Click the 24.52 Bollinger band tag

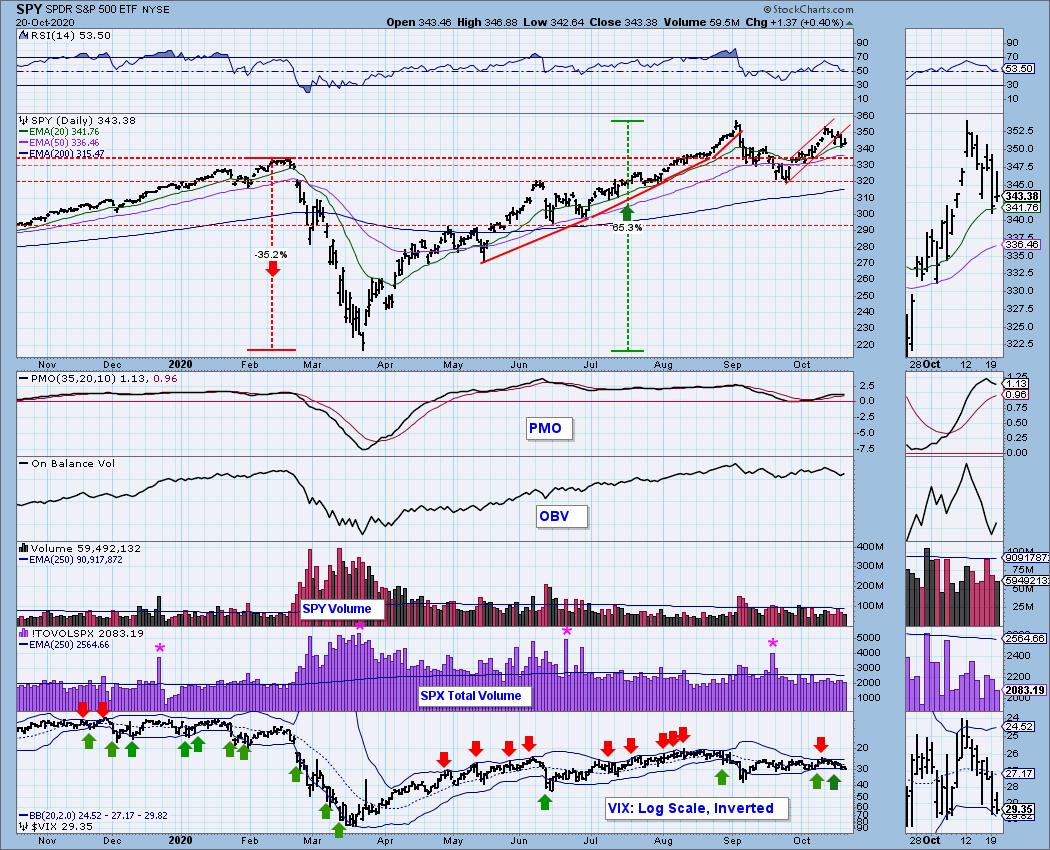(1019, 726)
